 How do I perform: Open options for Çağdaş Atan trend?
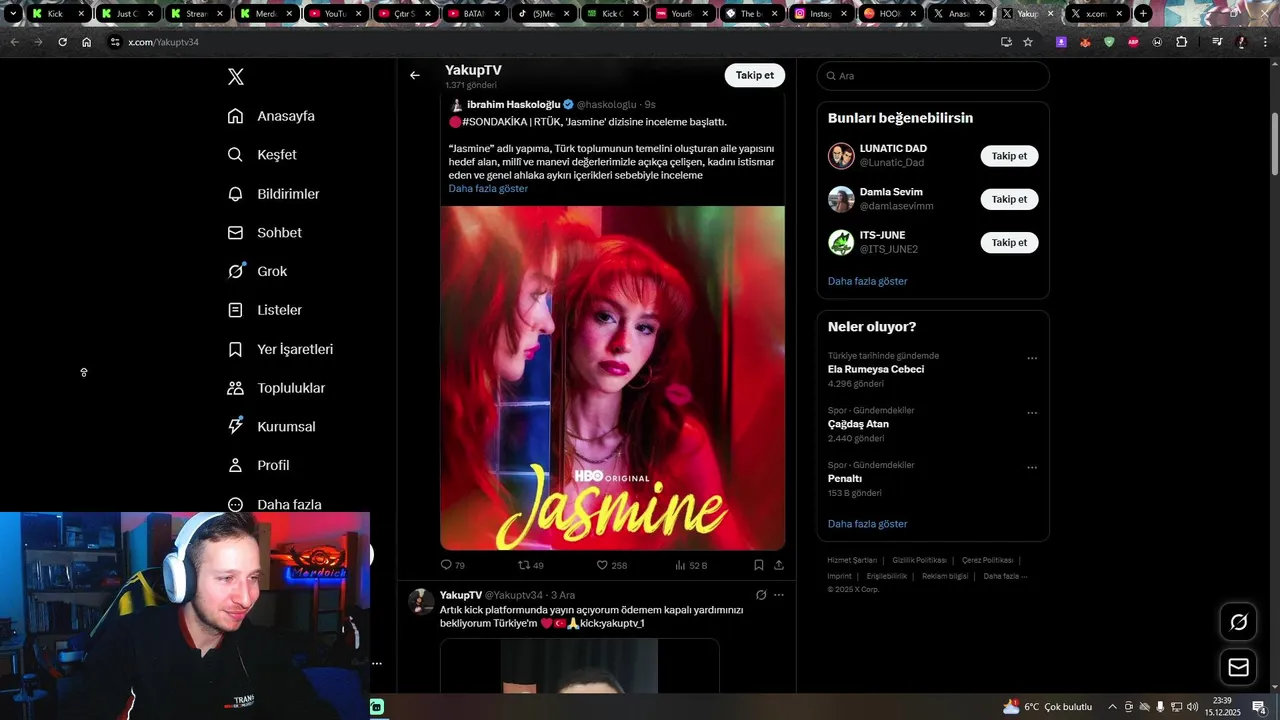1032,412
